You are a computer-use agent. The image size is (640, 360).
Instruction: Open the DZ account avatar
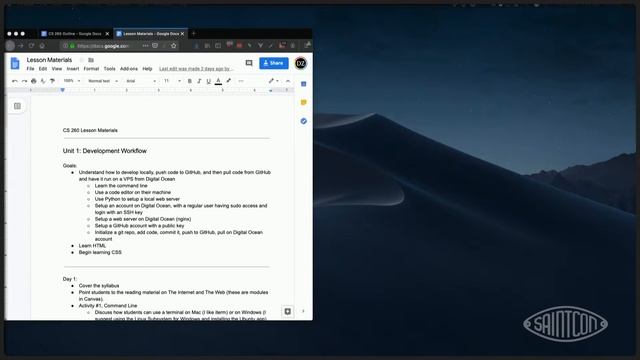pyautogui.click(x=300, y=63)
